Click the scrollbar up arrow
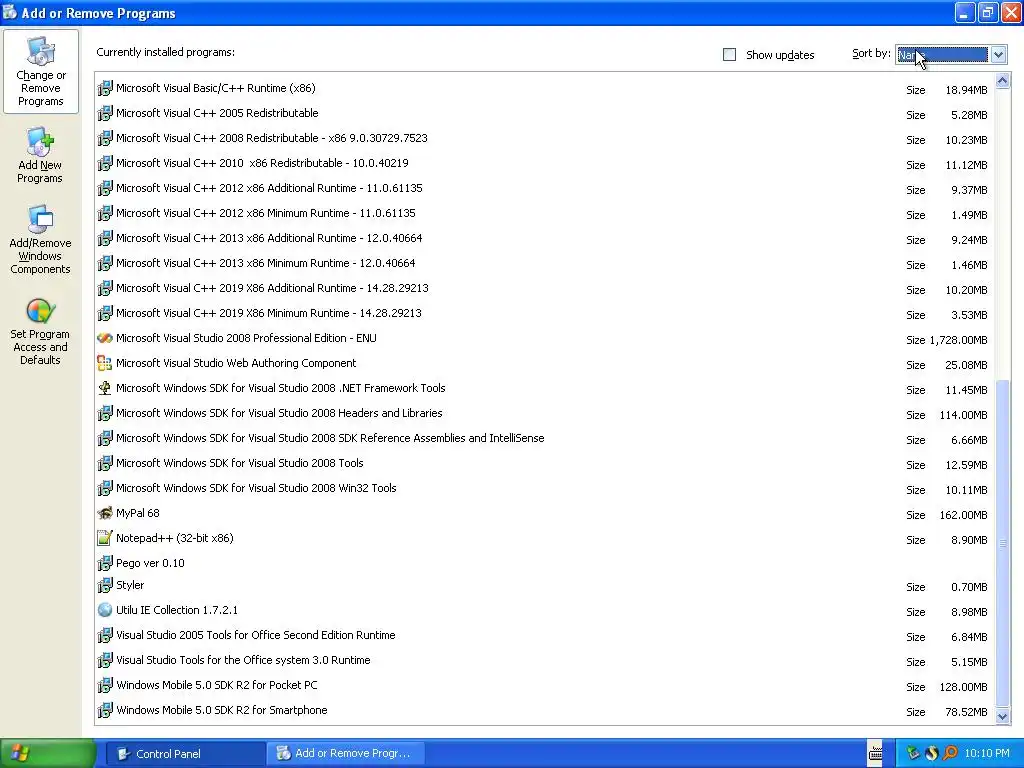This screenshot has width=1024, height=768. [1002, 81]
